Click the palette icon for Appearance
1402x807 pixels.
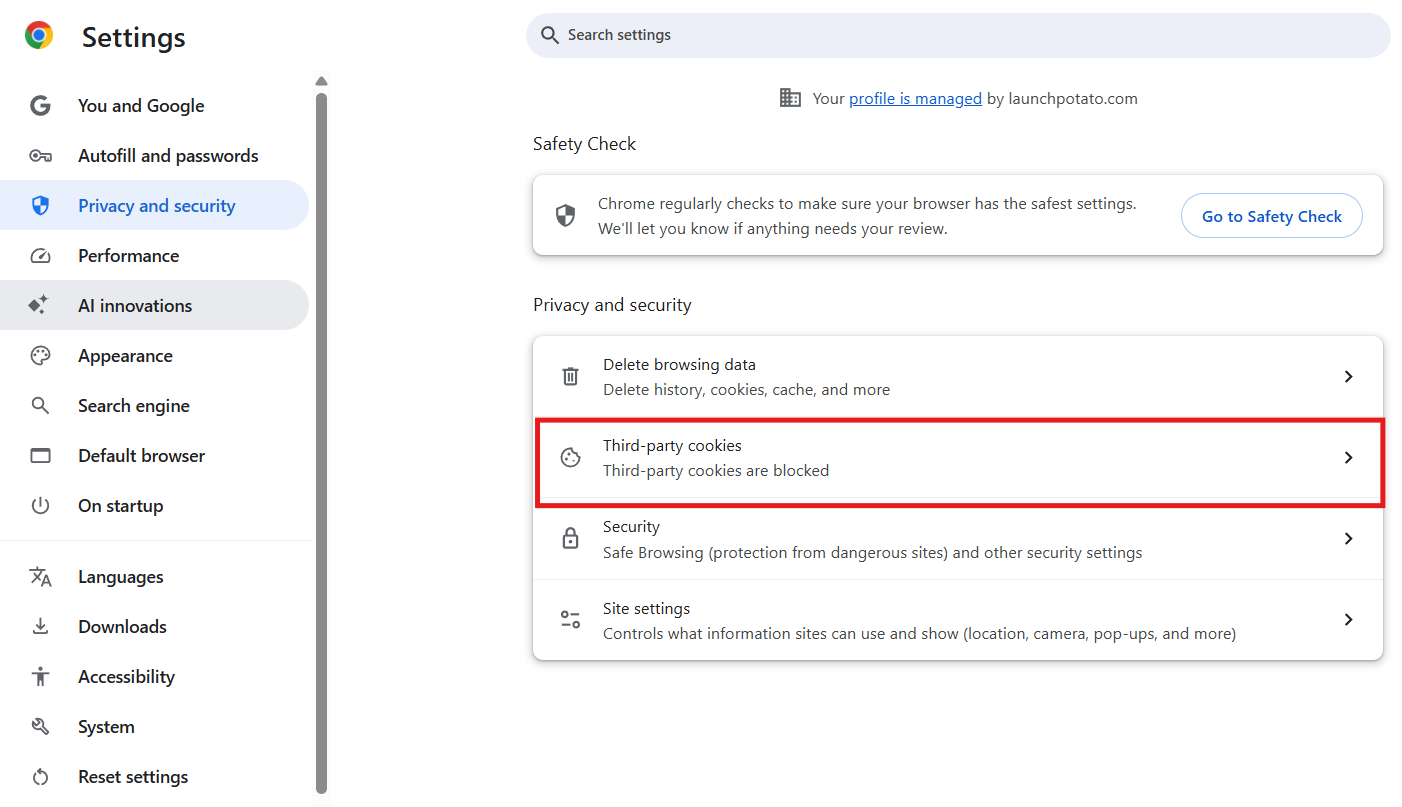point(40,356)
